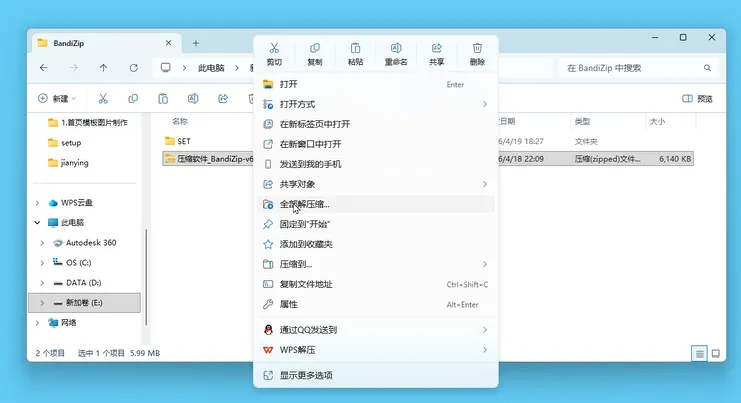Select Autodesk 360 in navigation pane
The width and height of the screenshot is (741, 403).
(85, 242)
